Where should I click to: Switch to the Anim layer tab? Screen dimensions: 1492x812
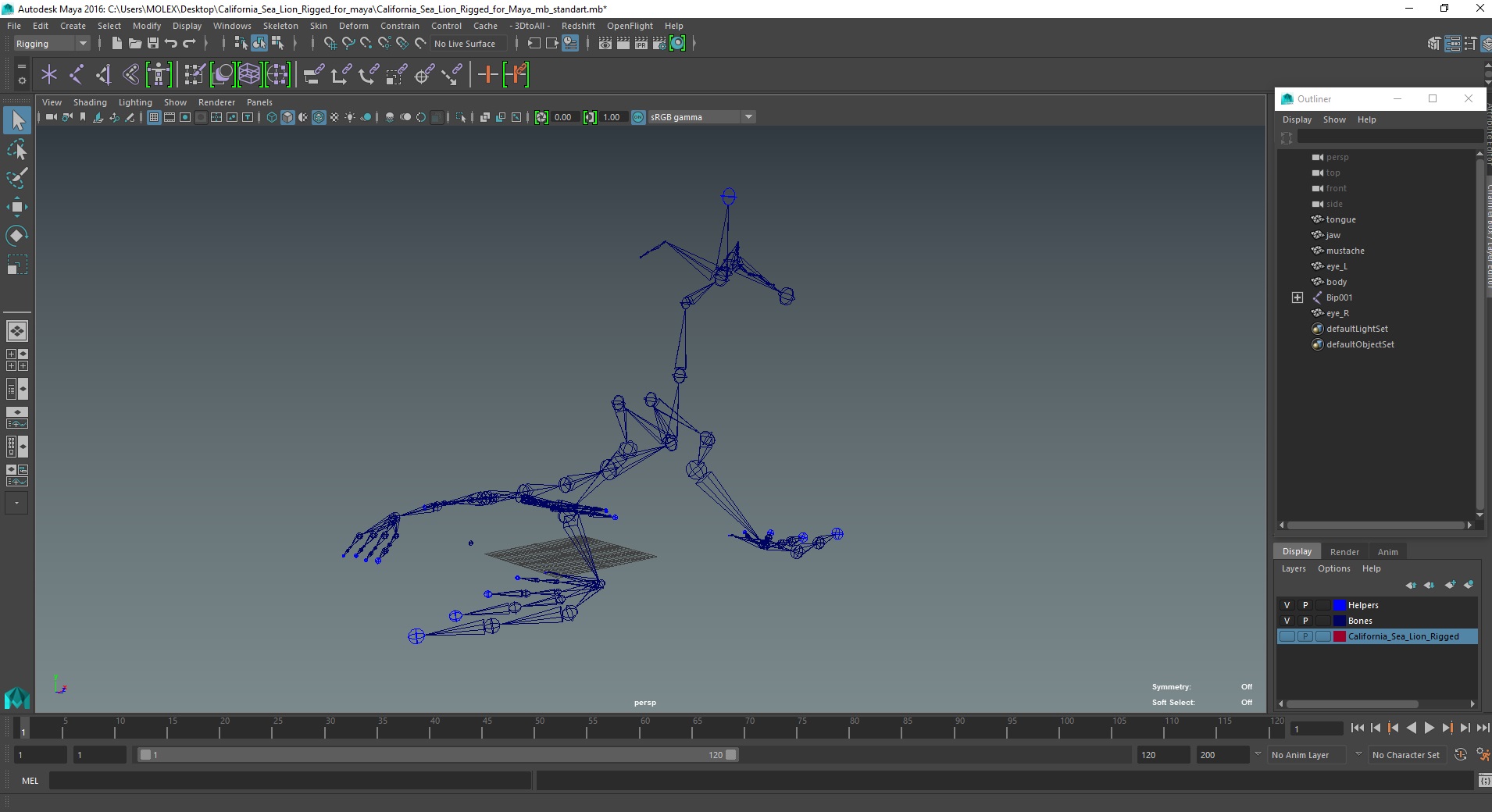point(1387,552)
